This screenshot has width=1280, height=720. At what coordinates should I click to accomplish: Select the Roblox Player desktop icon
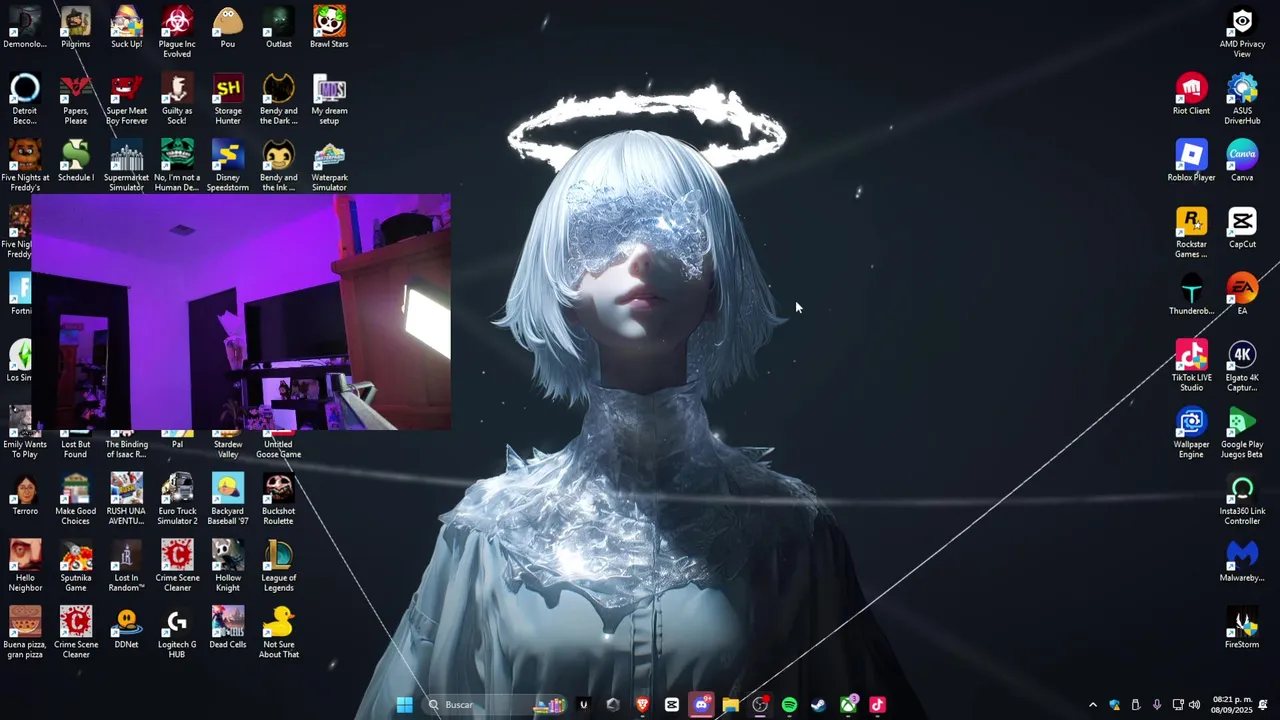(1191, 161)
